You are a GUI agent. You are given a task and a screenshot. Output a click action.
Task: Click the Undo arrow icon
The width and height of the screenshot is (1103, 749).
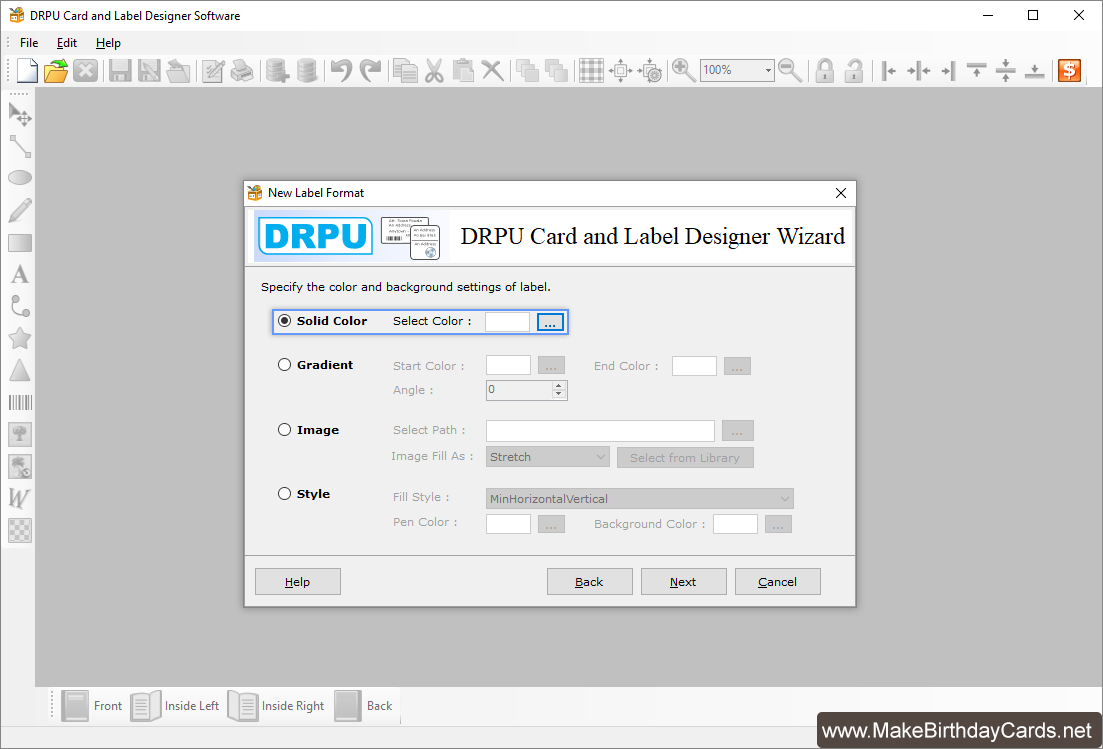click(341, 70)
